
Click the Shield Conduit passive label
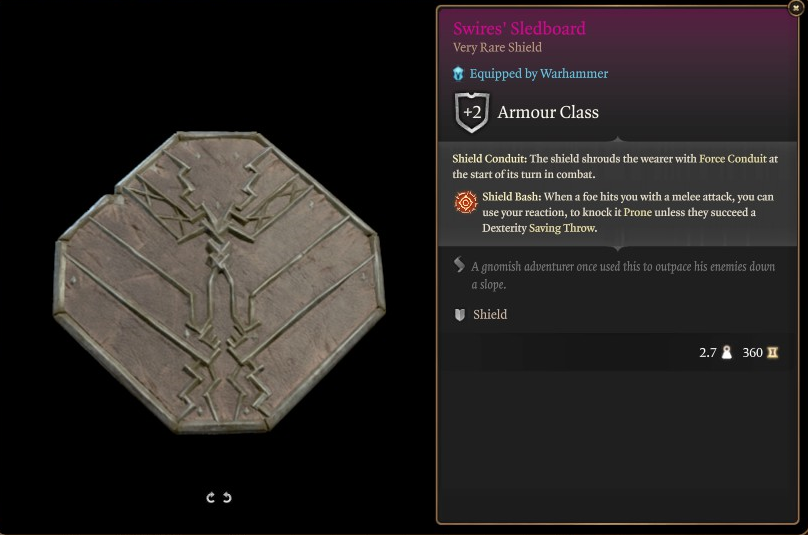tap(490, 159)
